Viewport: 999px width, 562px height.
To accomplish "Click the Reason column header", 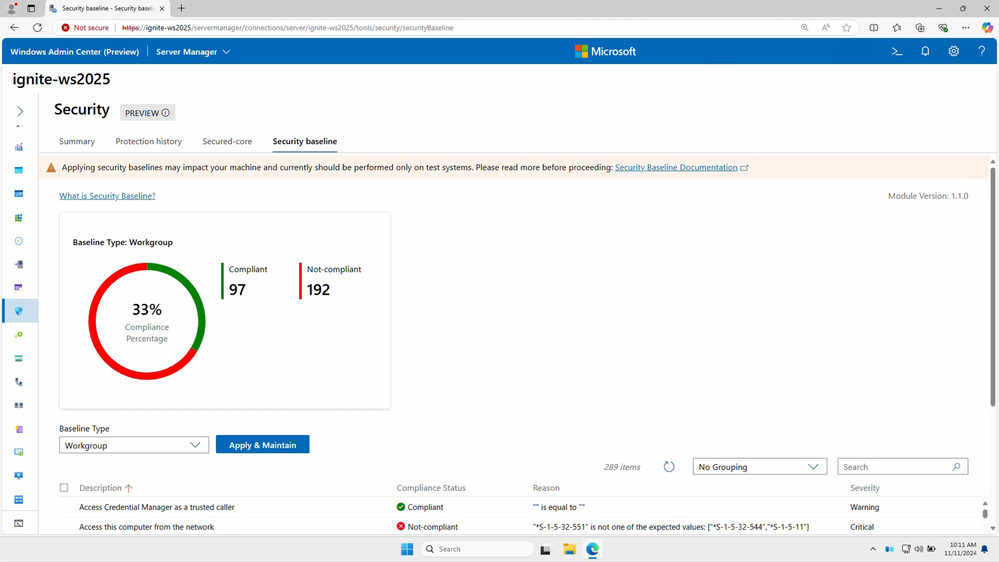I will [x=546, y=487].
